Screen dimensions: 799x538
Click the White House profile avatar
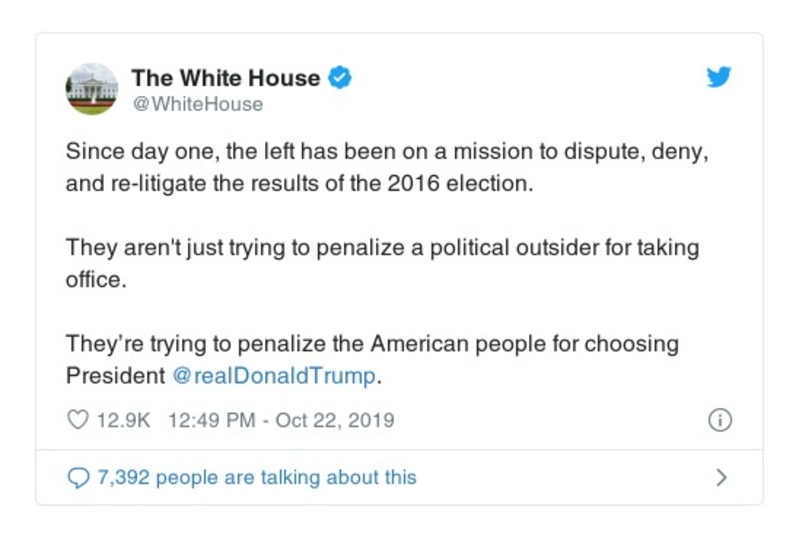(x=92, y=87)
